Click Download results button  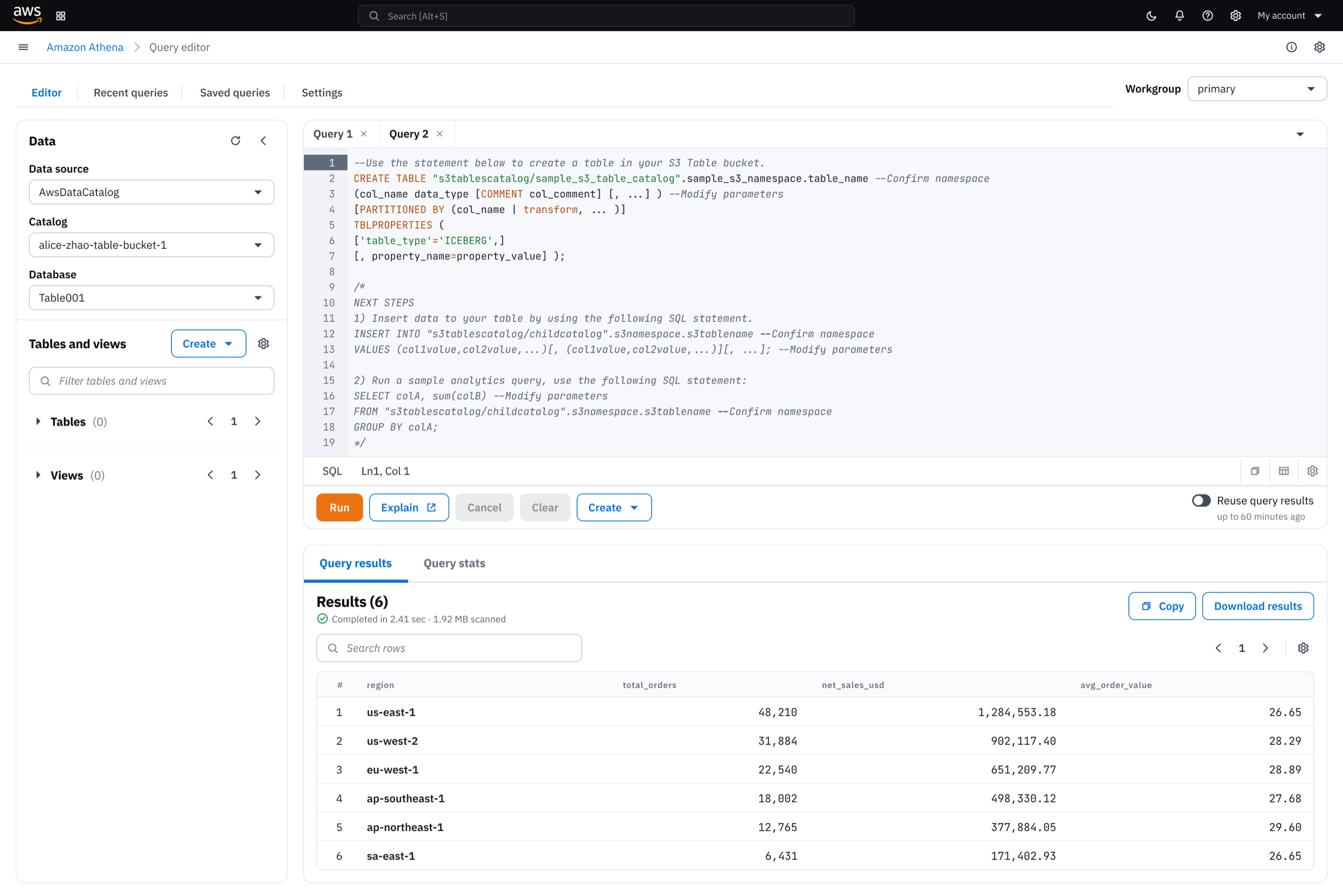[x=1258, y=606]
